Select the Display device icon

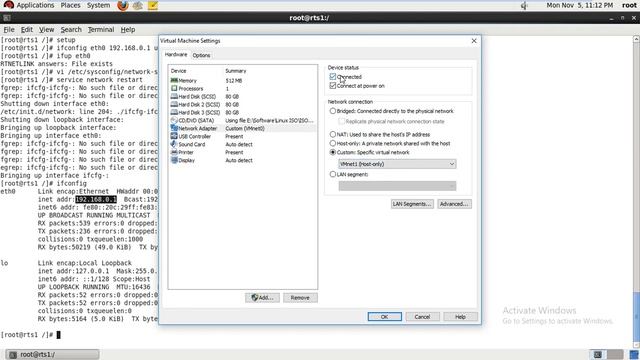tap(174, 160)
